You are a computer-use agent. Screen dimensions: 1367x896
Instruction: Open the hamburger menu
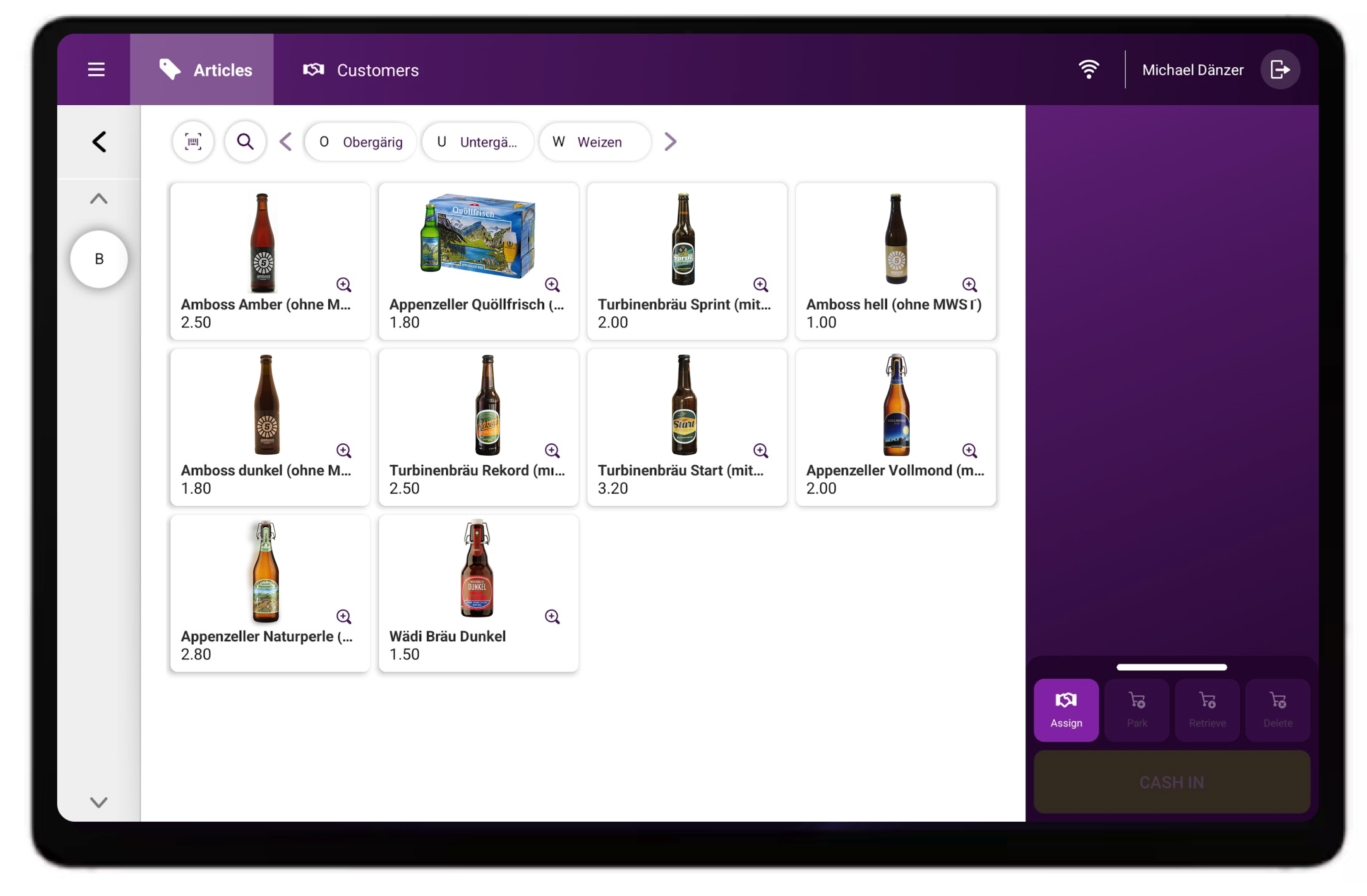(x=96, y=70)
